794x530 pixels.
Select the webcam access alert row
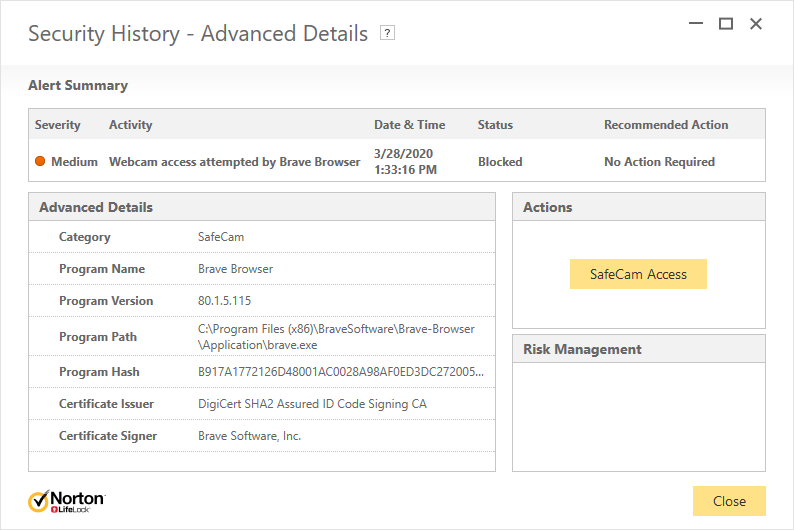(234, 162)
